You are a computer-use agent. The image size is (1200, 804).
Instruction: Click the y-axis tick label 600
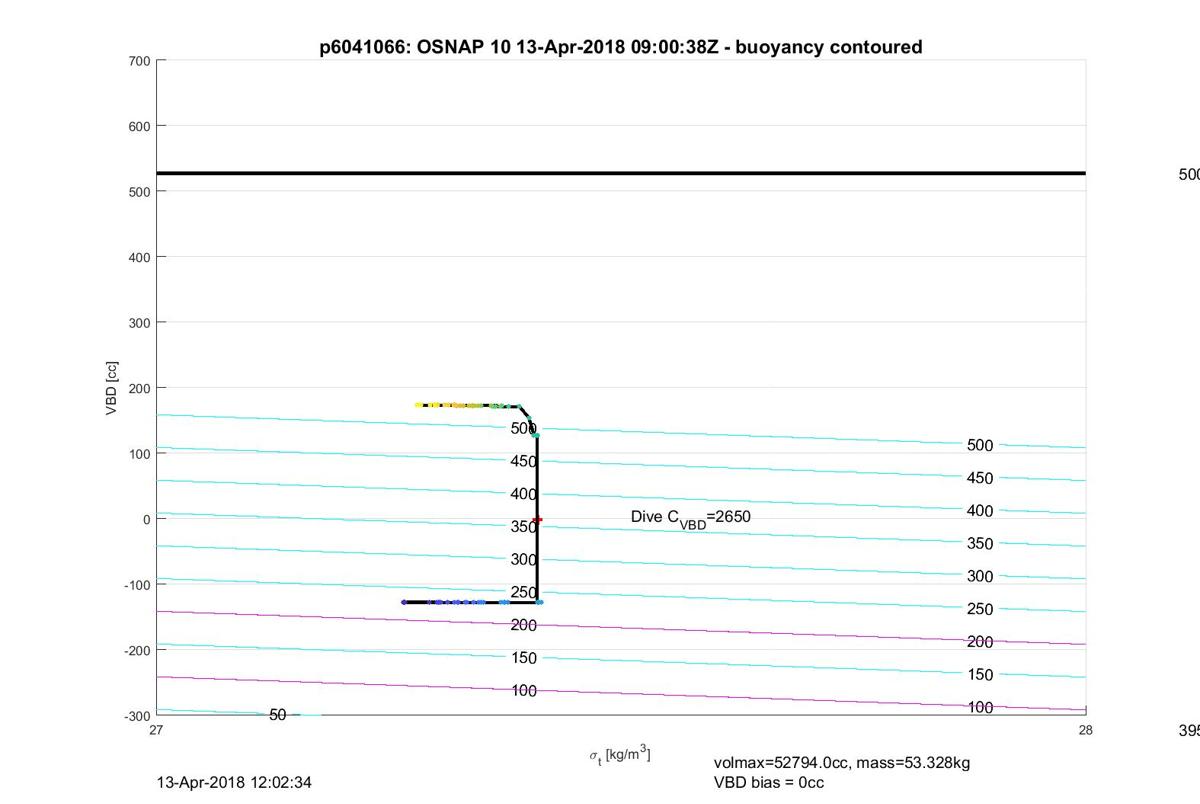139,126
